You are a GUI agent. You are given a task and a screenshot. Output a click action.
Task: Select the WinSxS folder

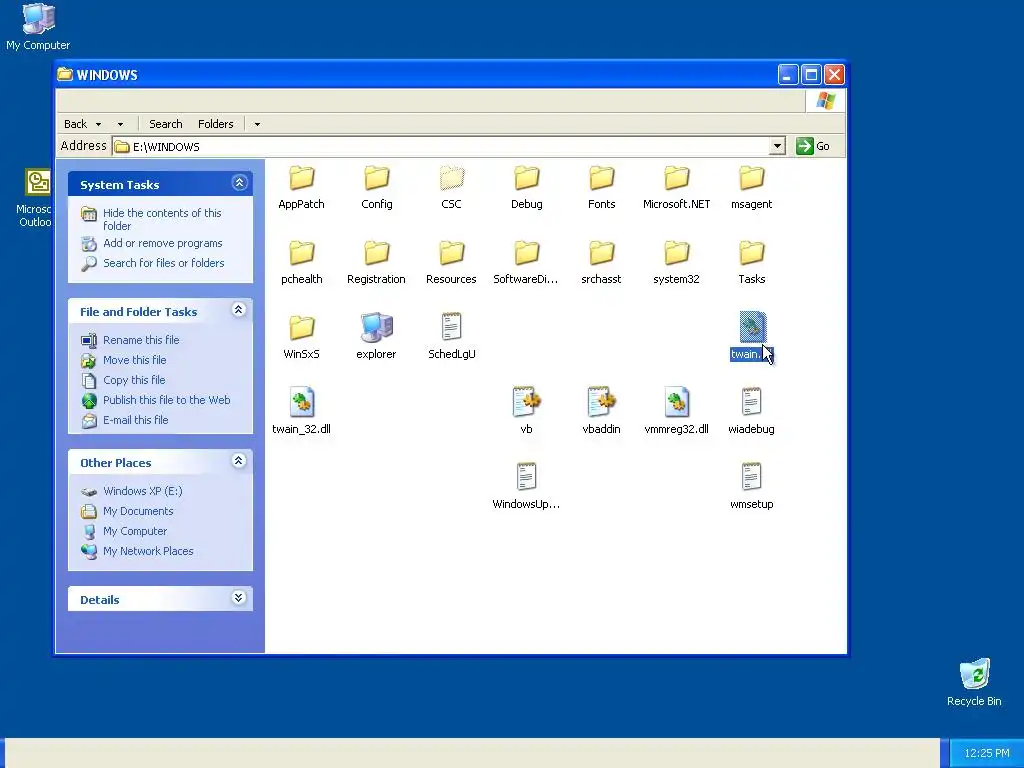(x=301, y=337)
